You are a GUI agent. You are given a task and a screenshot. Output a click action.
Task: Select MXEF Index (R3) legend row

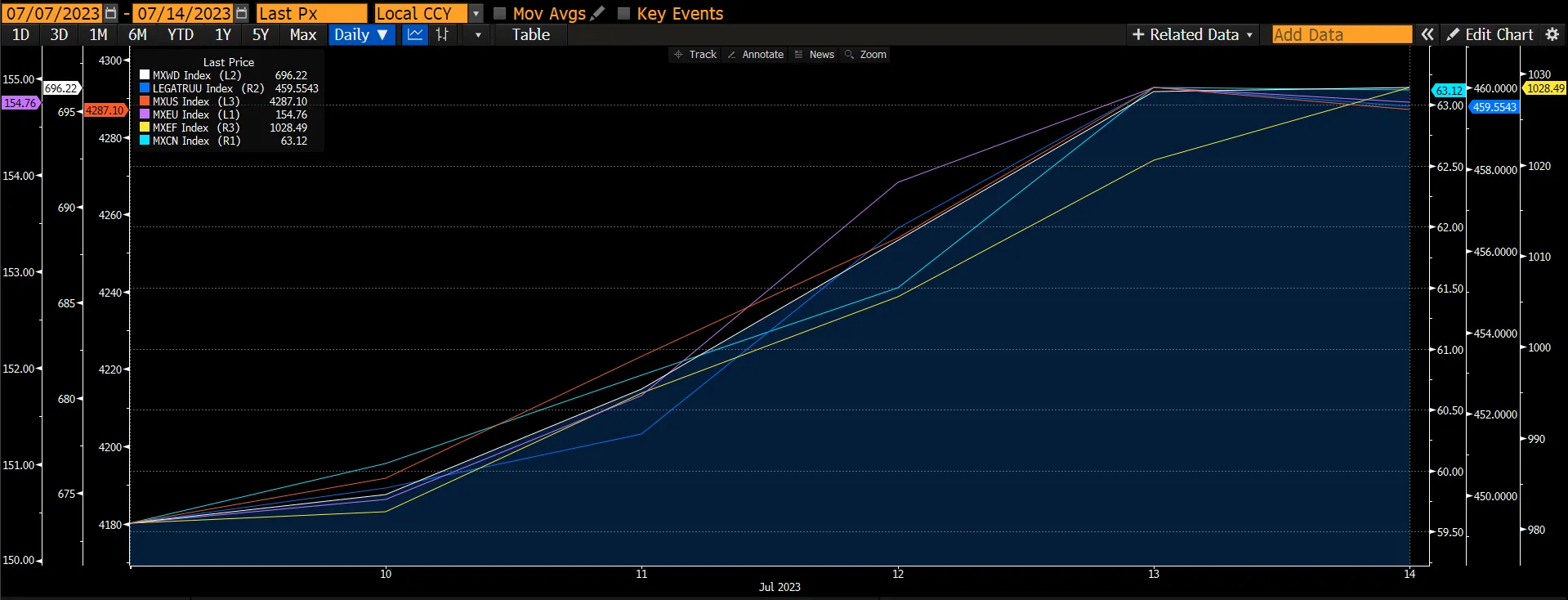click(x=229, y=128)
